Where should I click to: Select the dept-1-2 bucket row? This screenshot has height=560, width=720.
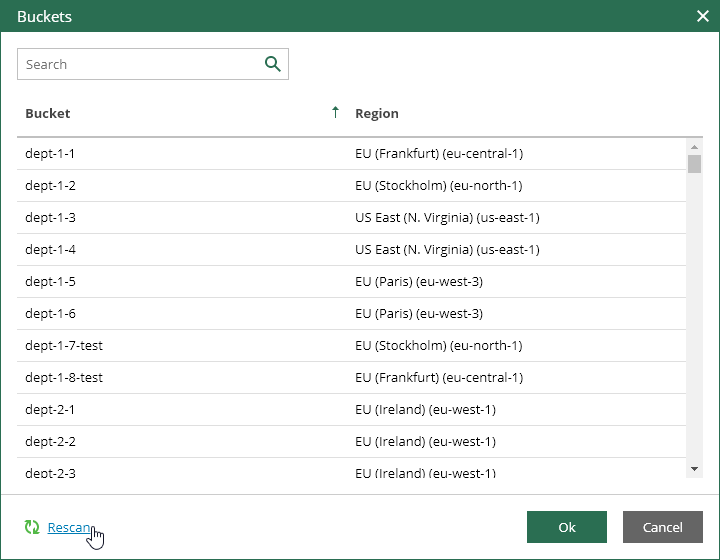[x=352, y=185]
